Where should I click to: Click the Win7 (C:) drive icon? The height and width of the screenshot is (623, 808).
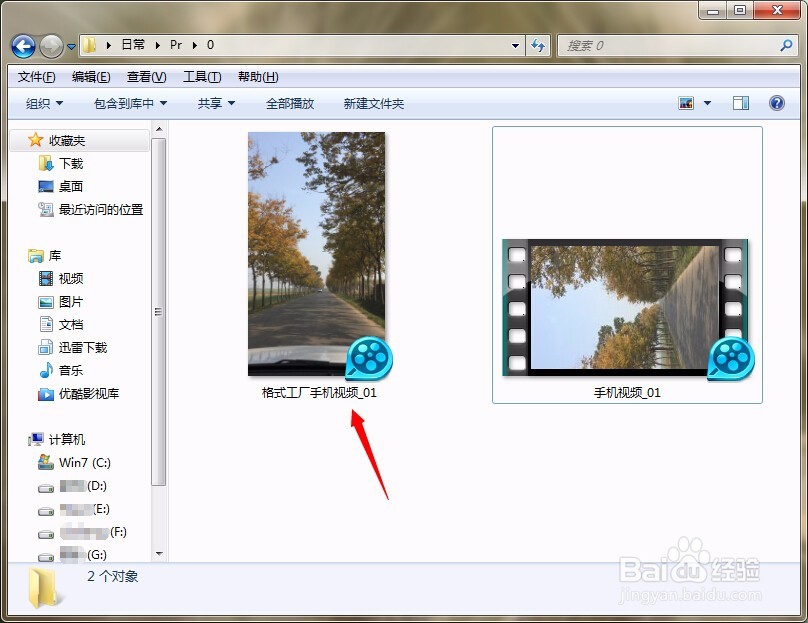click(46, 462)
